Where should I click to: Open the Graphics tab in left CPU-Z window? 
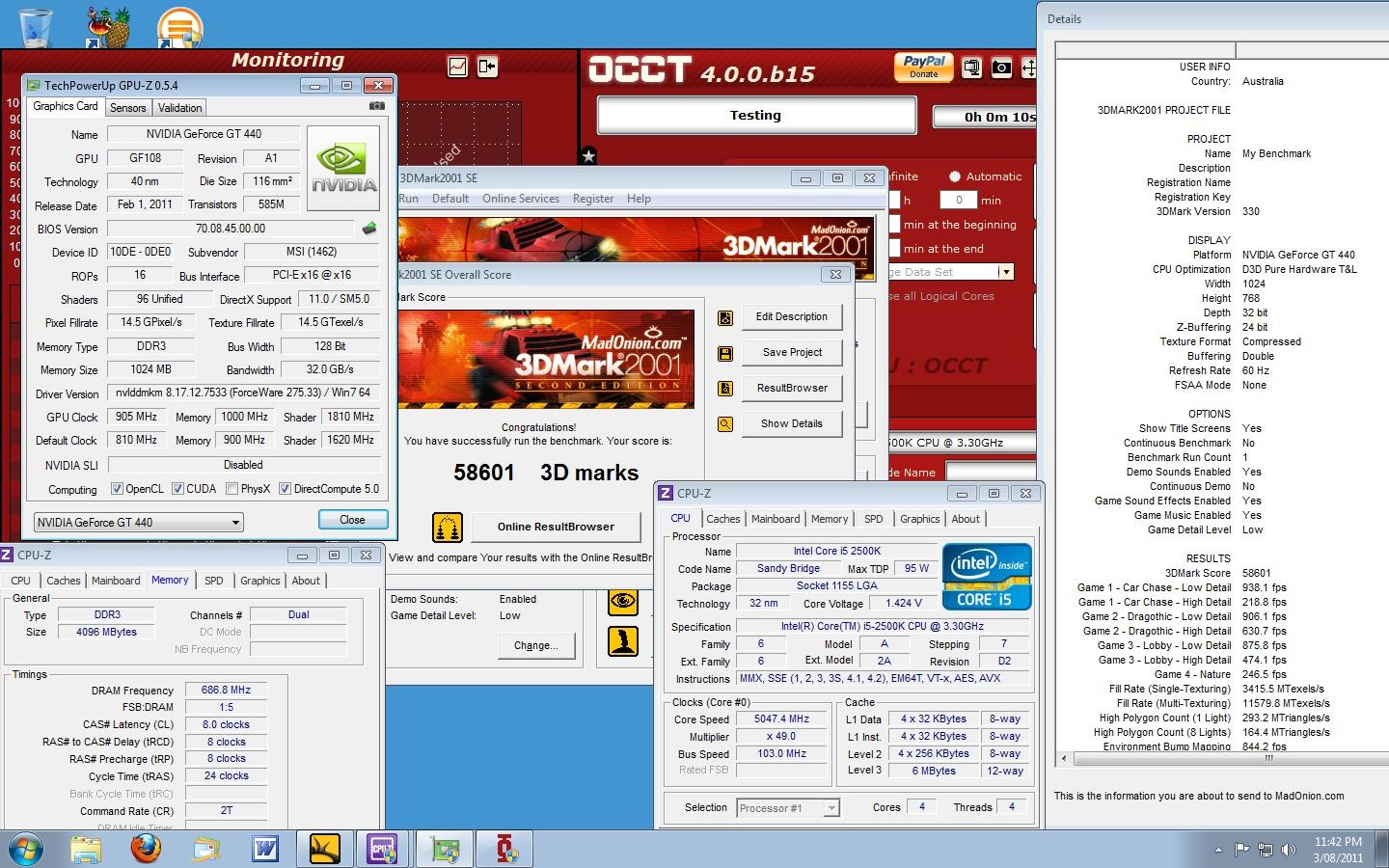tap(260, 581)
